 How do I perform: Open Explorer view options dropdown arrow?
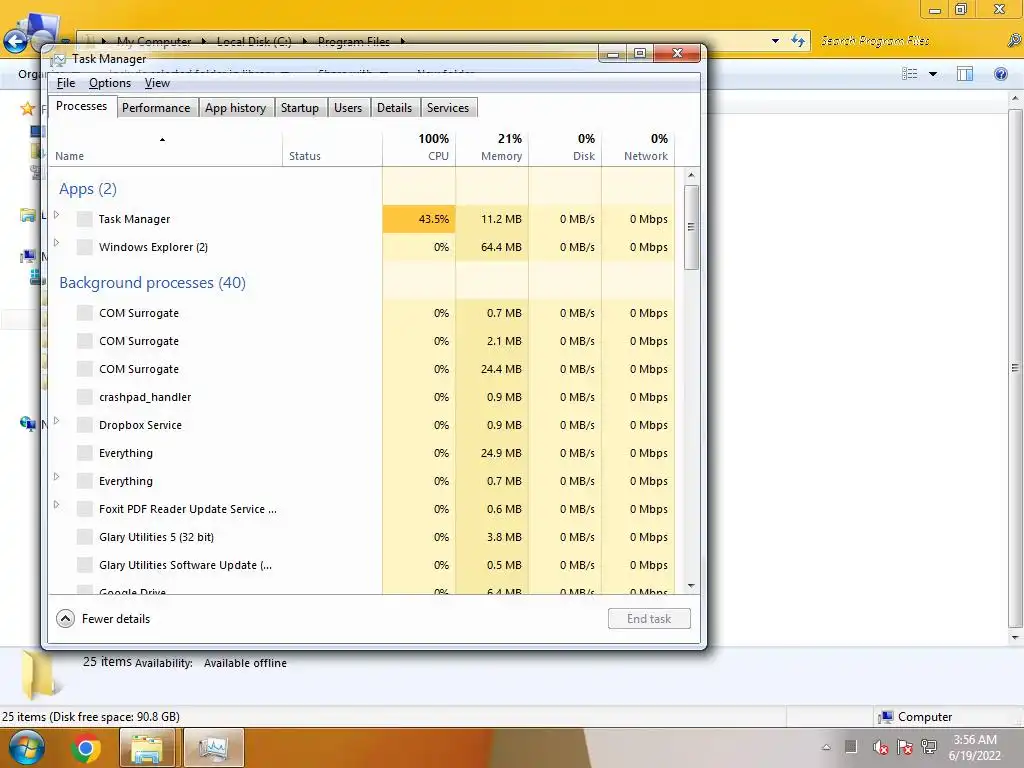click(x=933, y=74)
